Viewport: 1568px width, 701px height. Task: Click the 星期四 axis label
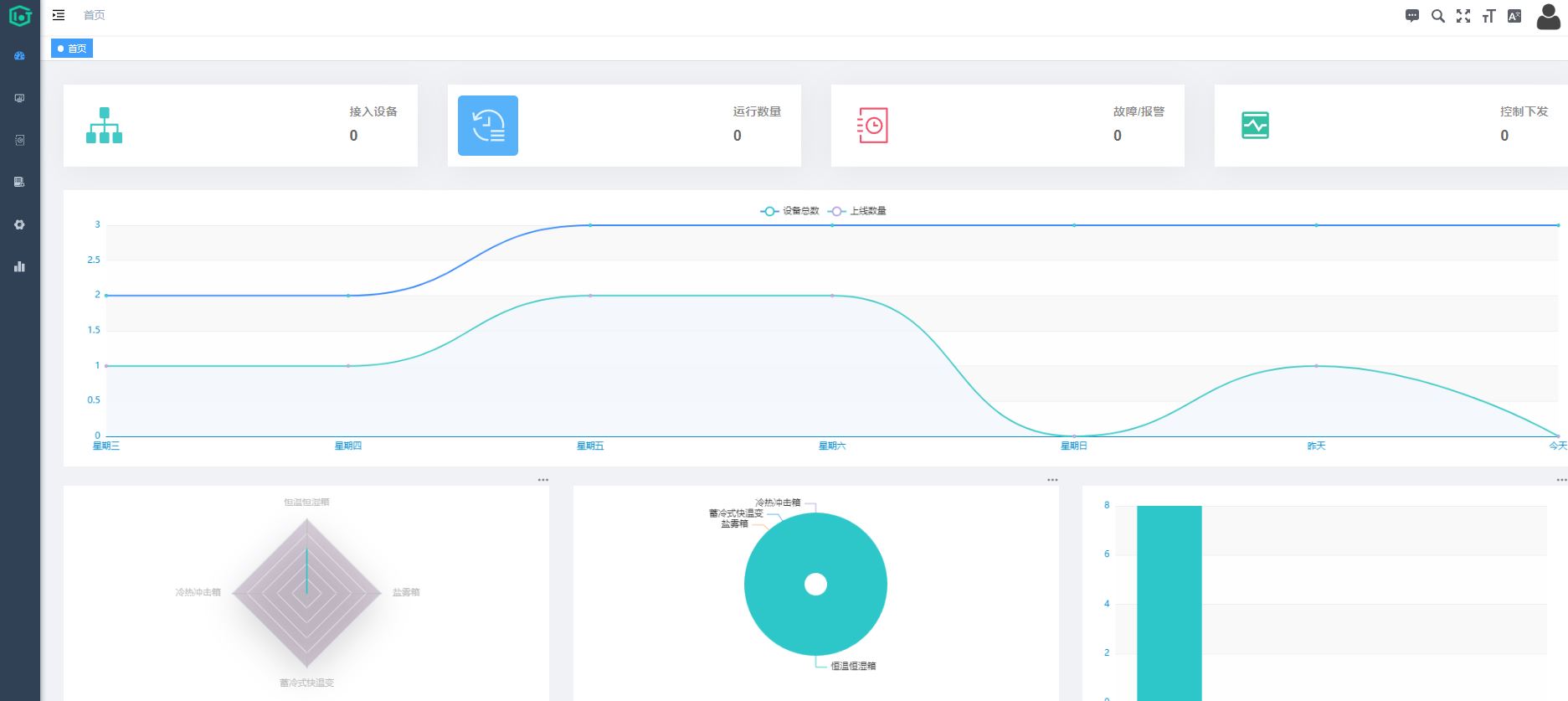click(x=348, y=446)
